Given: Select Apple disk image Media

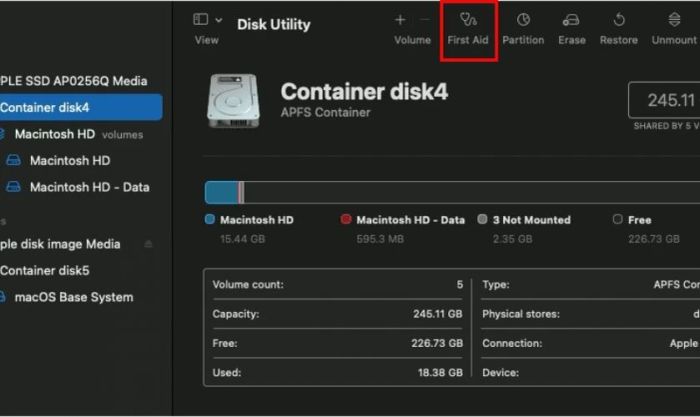Looking at the screenshot, I should point(60,244).
